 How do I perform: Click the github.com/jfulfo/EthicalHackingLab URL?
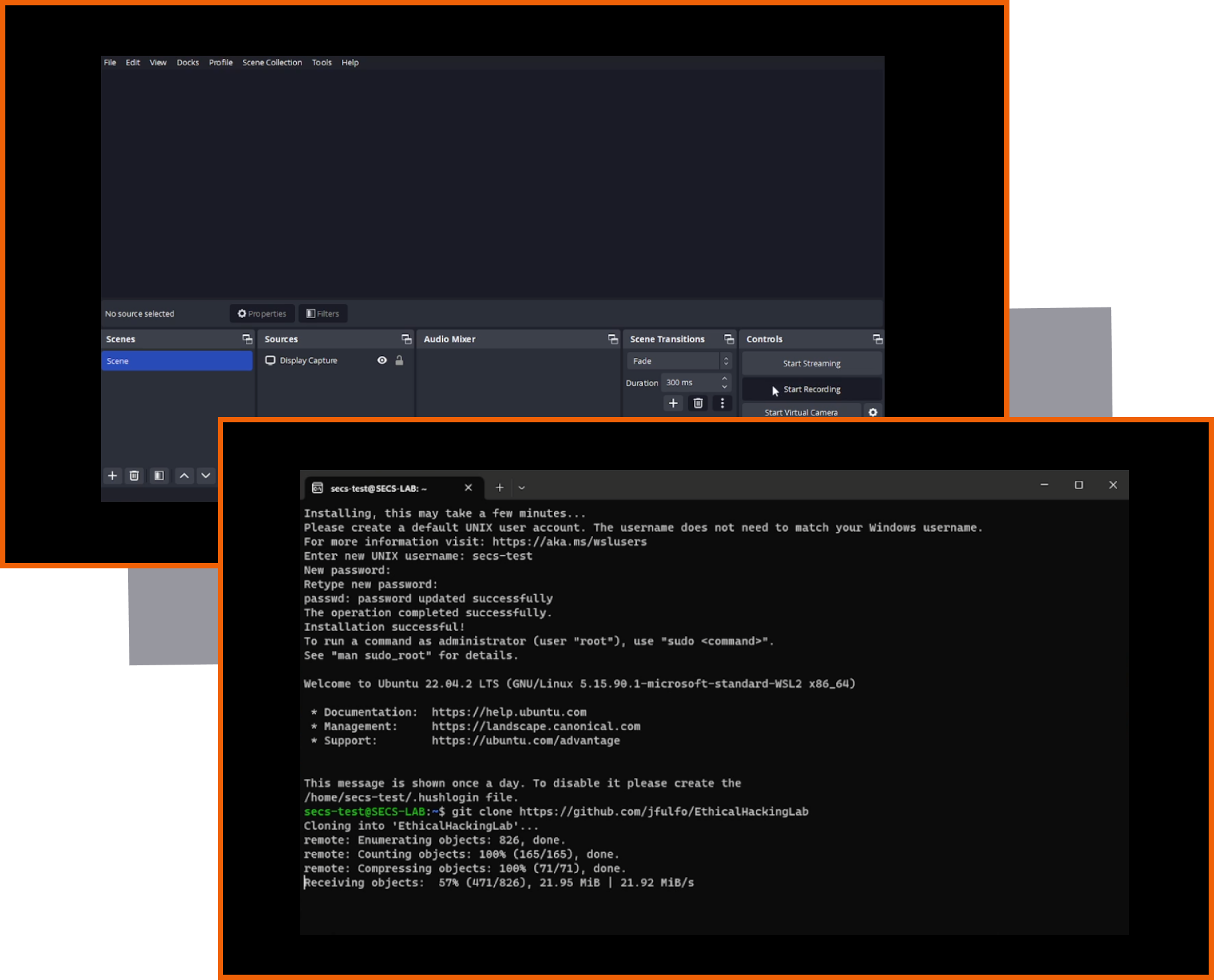coord(663,811)
